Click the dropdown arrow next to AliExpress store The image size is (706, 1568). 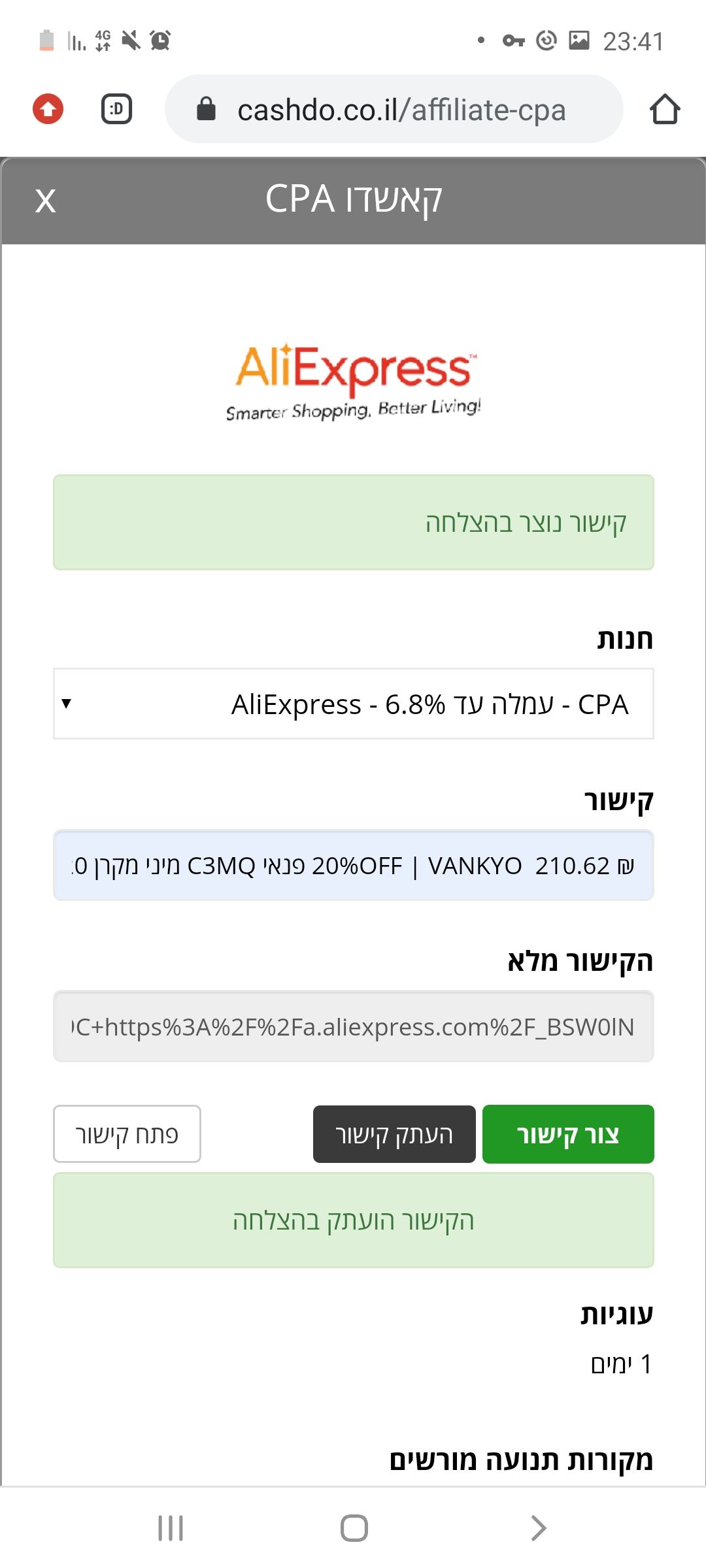pyautogui.click(x=67, y=704)
